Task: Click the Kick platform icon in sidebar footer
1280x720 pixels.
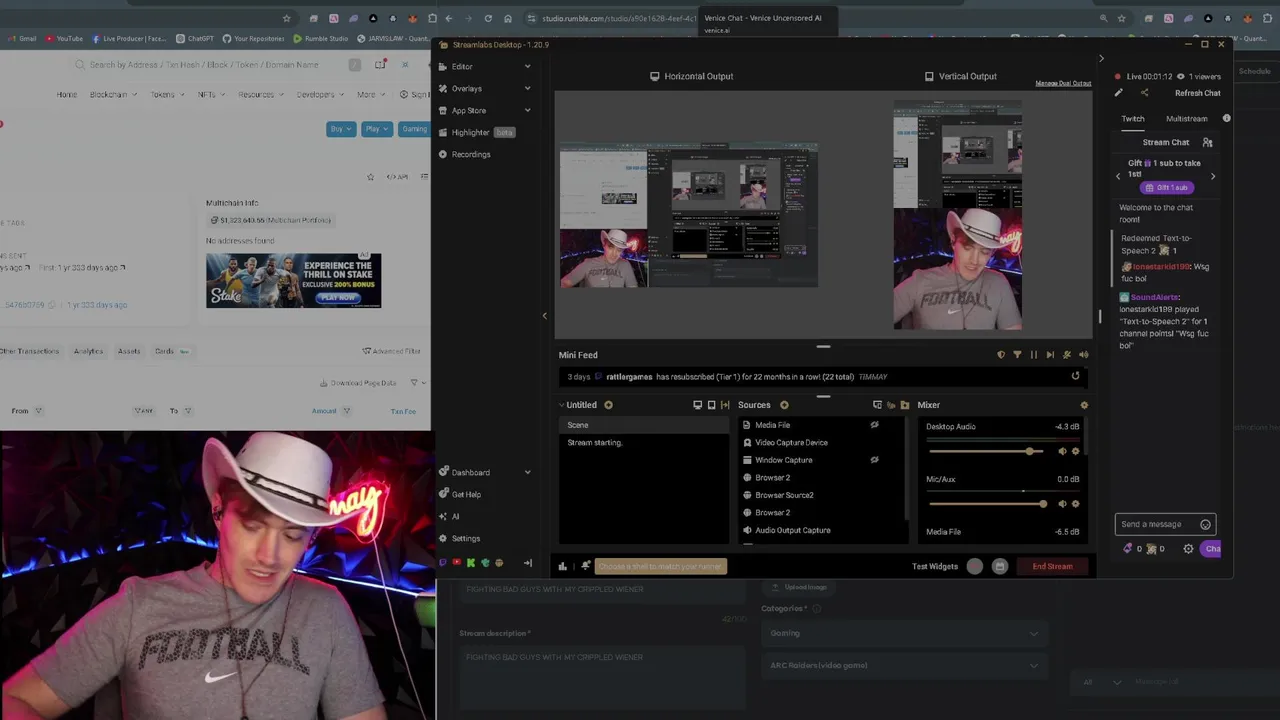Action: (471, 563)
